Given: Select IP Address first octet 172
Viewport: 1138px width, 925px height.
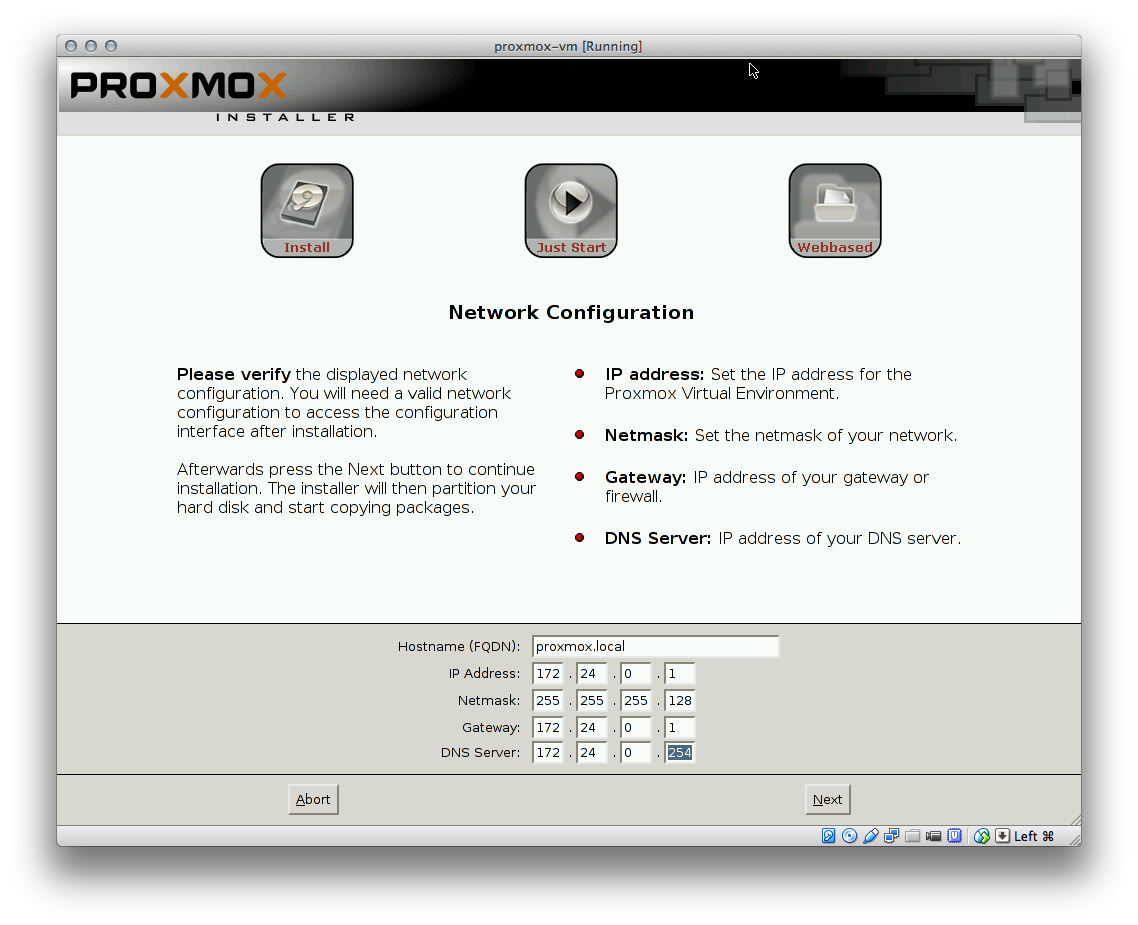Looking at the screenshot, I should tap(548, 674).
